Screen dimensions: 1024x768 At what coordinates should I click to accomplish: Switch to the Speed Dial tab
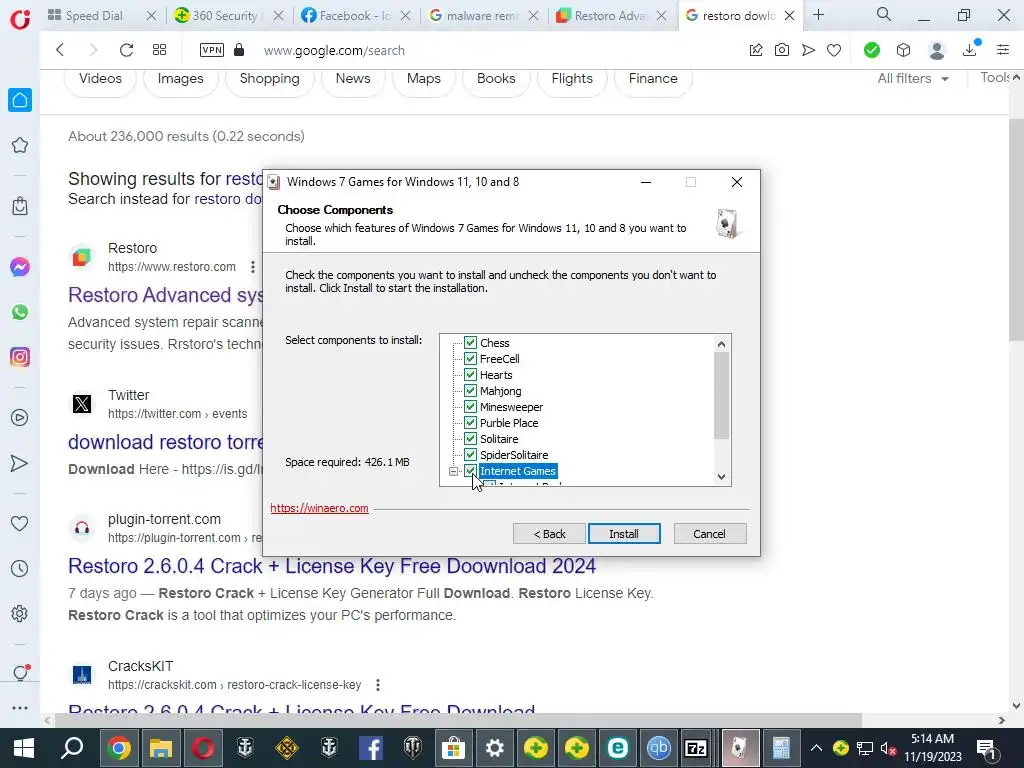click(x=95, y=16)
